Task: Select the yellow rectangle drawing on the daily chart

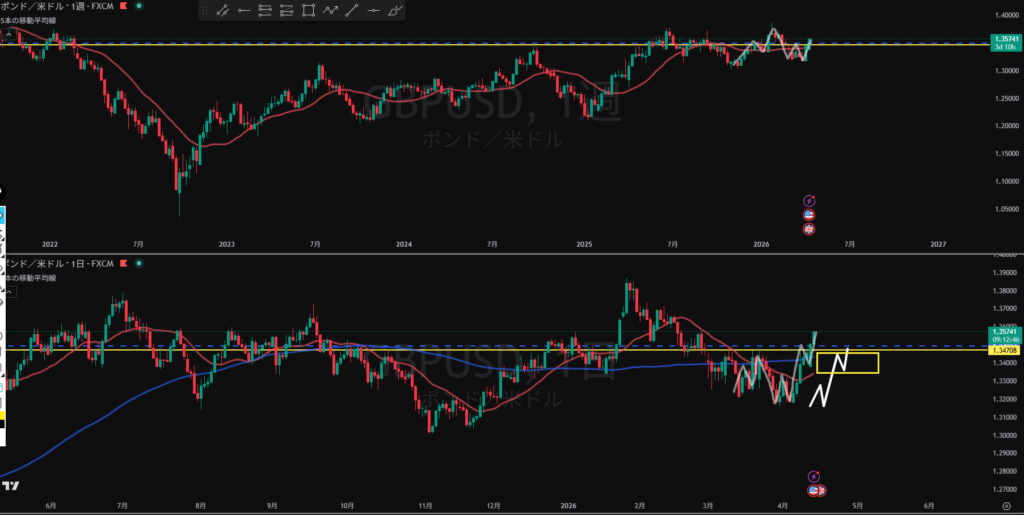Action: (x=847, y=363)
